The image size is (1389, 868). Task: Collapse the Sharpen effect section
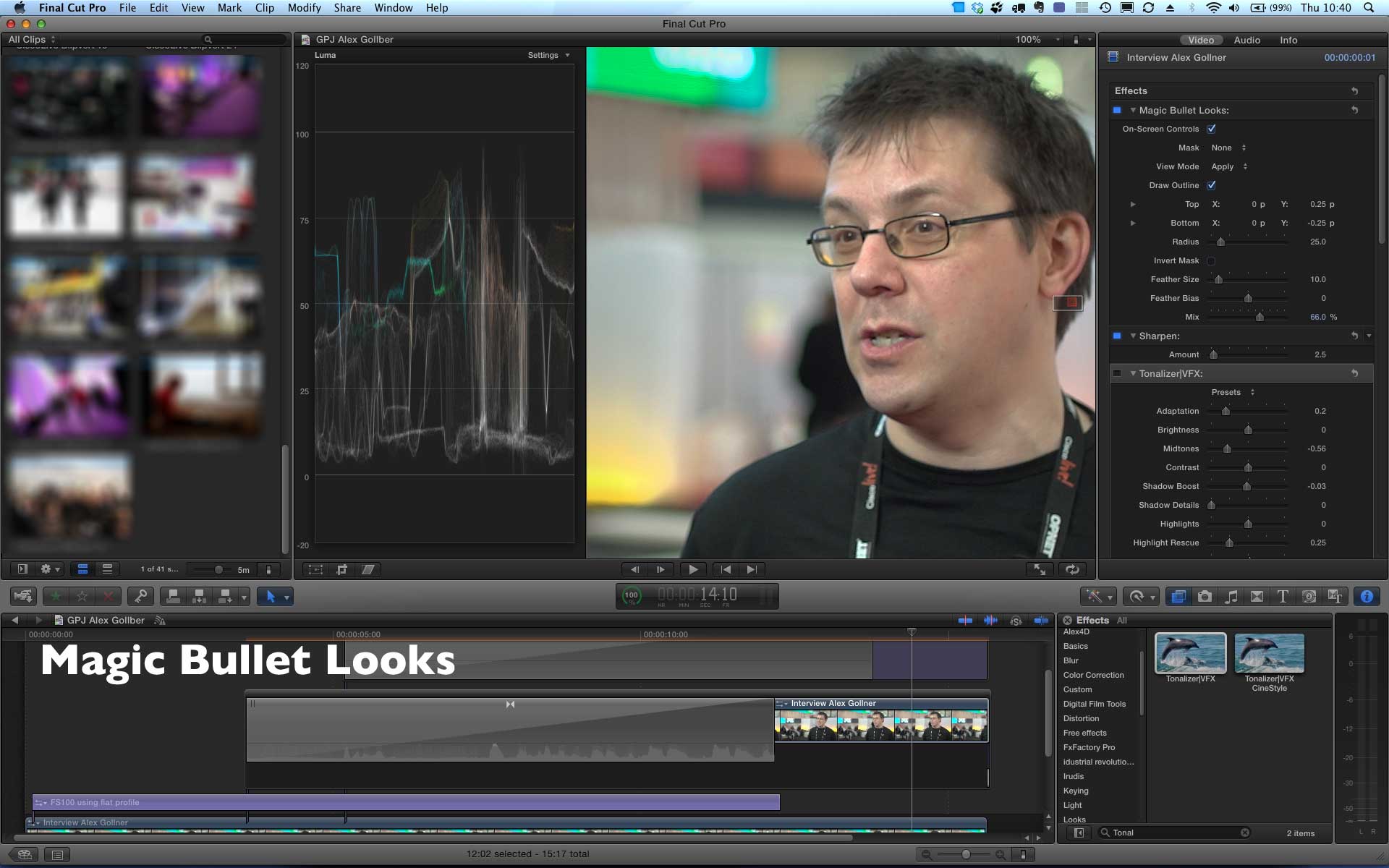click(x=1133, y=336)
